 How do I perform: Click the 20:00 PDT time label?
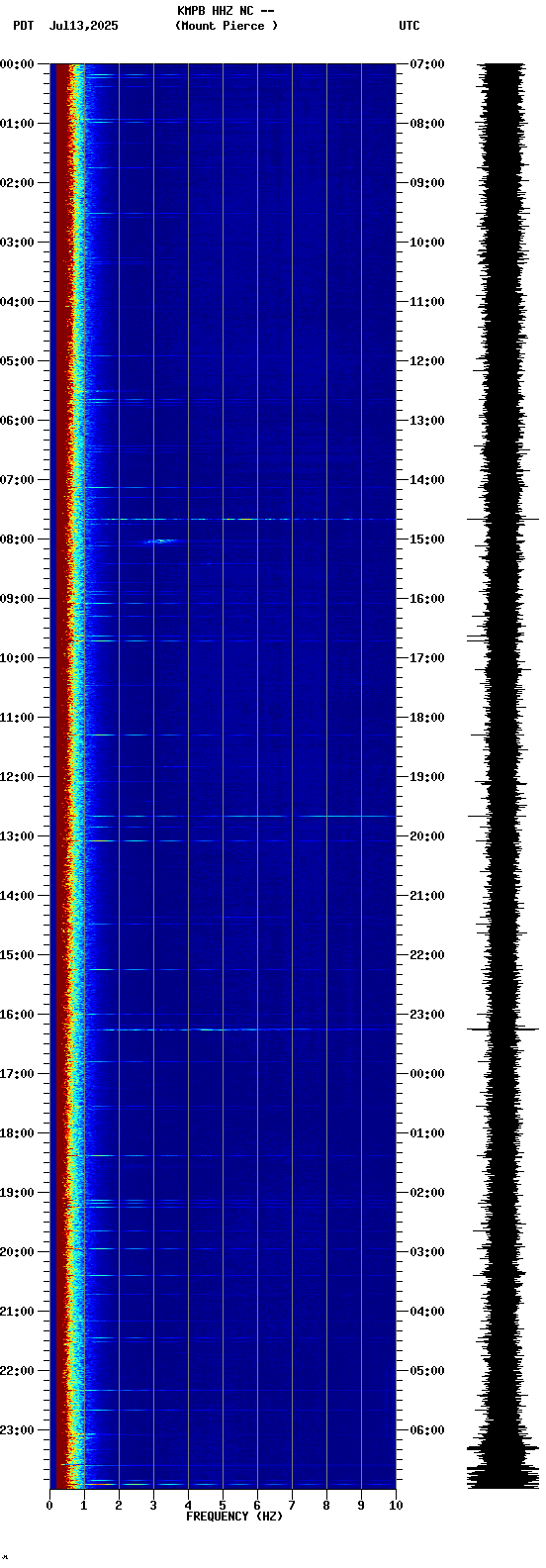click(x=17, y=1252)
